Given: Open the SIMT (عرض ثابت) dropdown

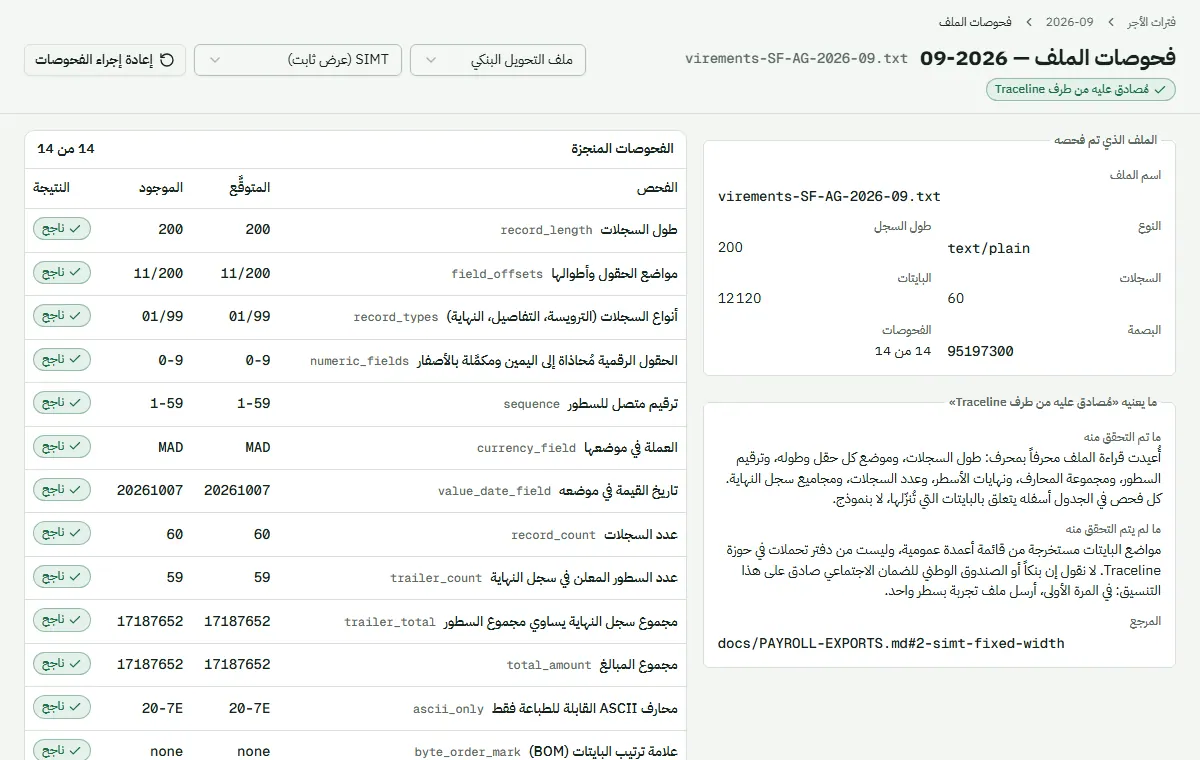Looking at the screenshot, I should point(298,60).
